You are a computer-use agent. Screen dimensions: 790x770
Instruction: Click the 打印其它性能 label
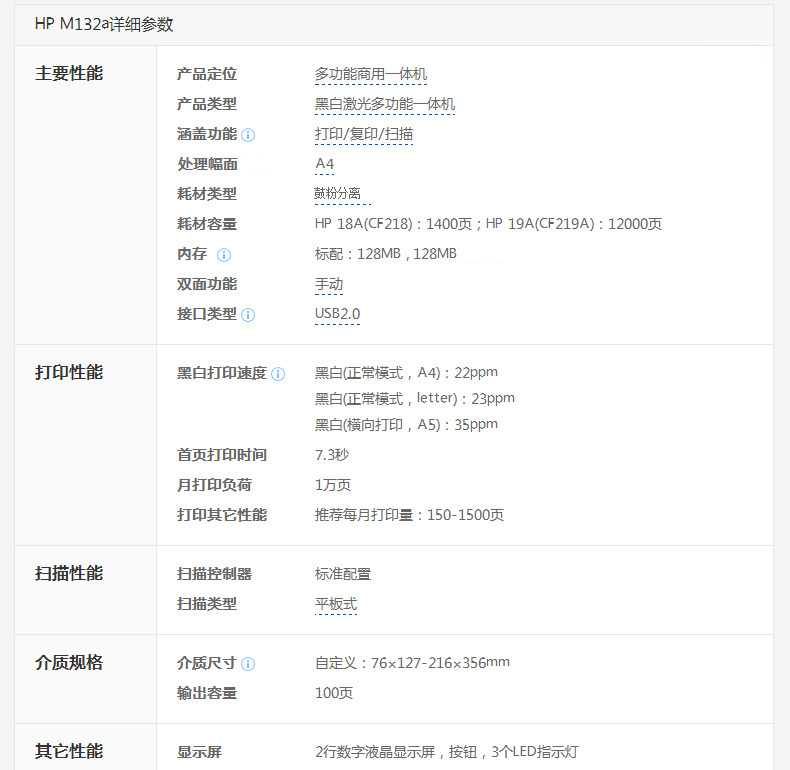coord(222,515)
